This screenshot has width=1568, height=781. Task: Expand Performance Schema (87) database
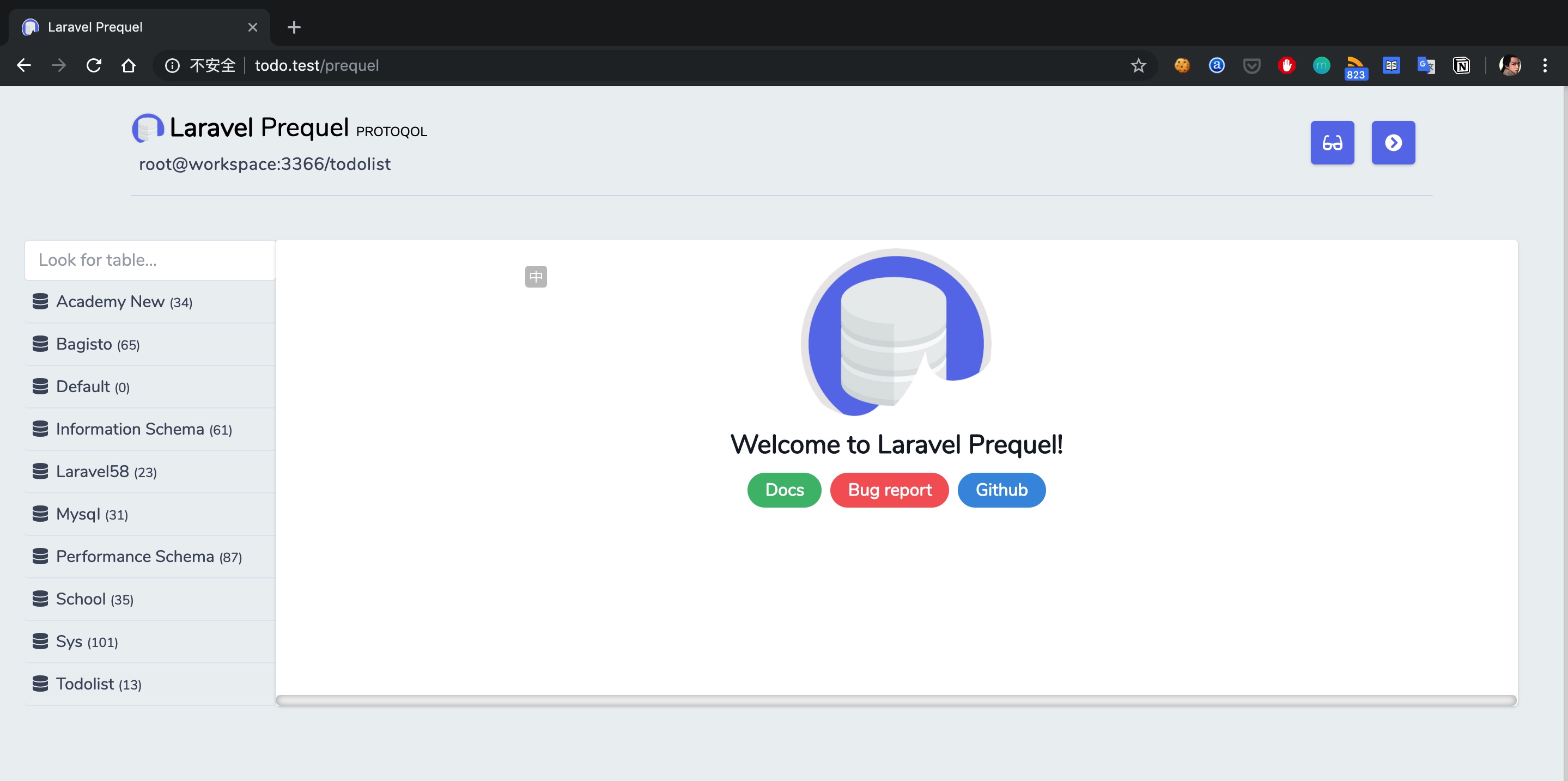click(150, 557)
